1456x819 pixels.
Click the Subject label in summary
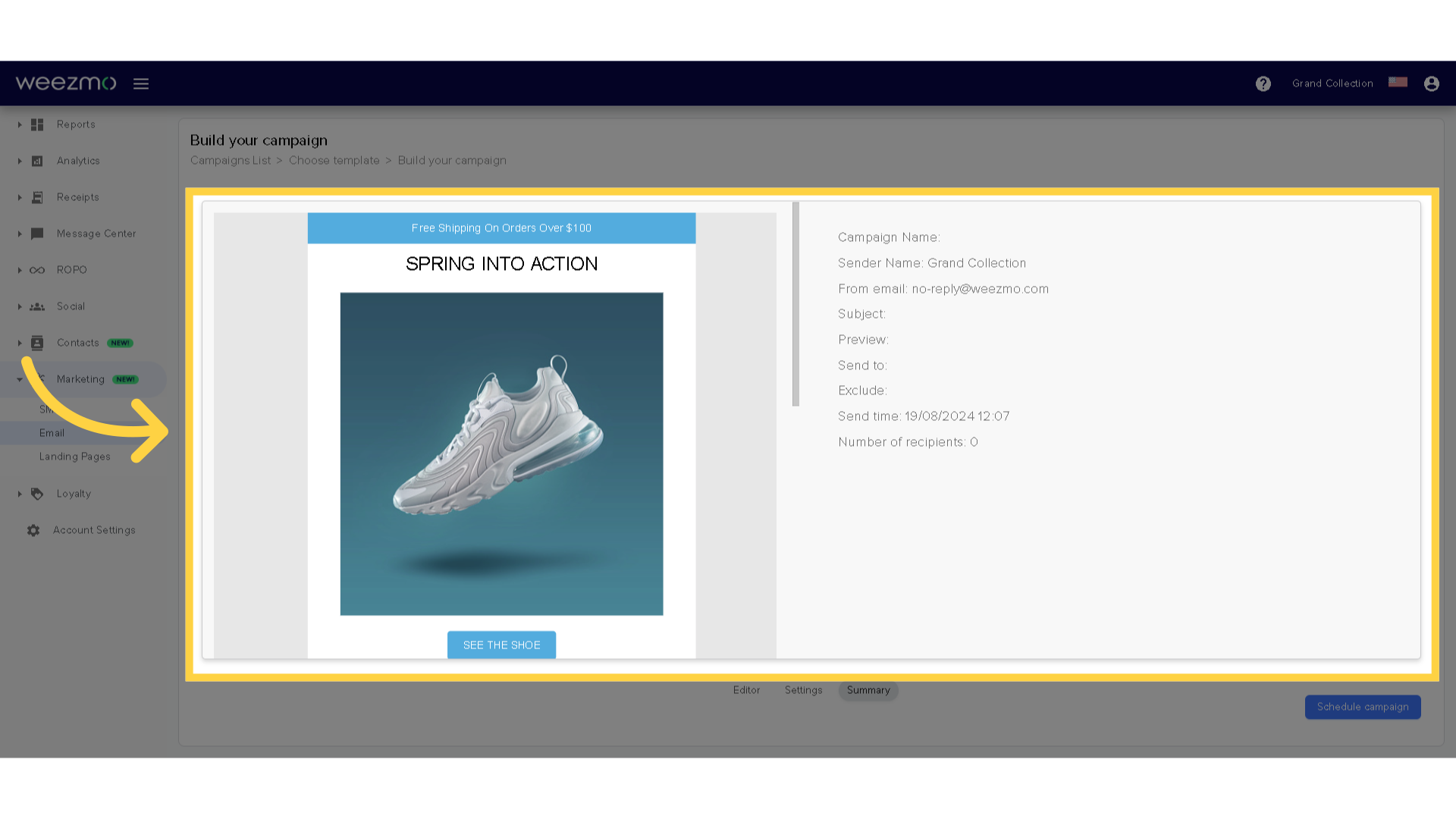[x=861, y=314]
